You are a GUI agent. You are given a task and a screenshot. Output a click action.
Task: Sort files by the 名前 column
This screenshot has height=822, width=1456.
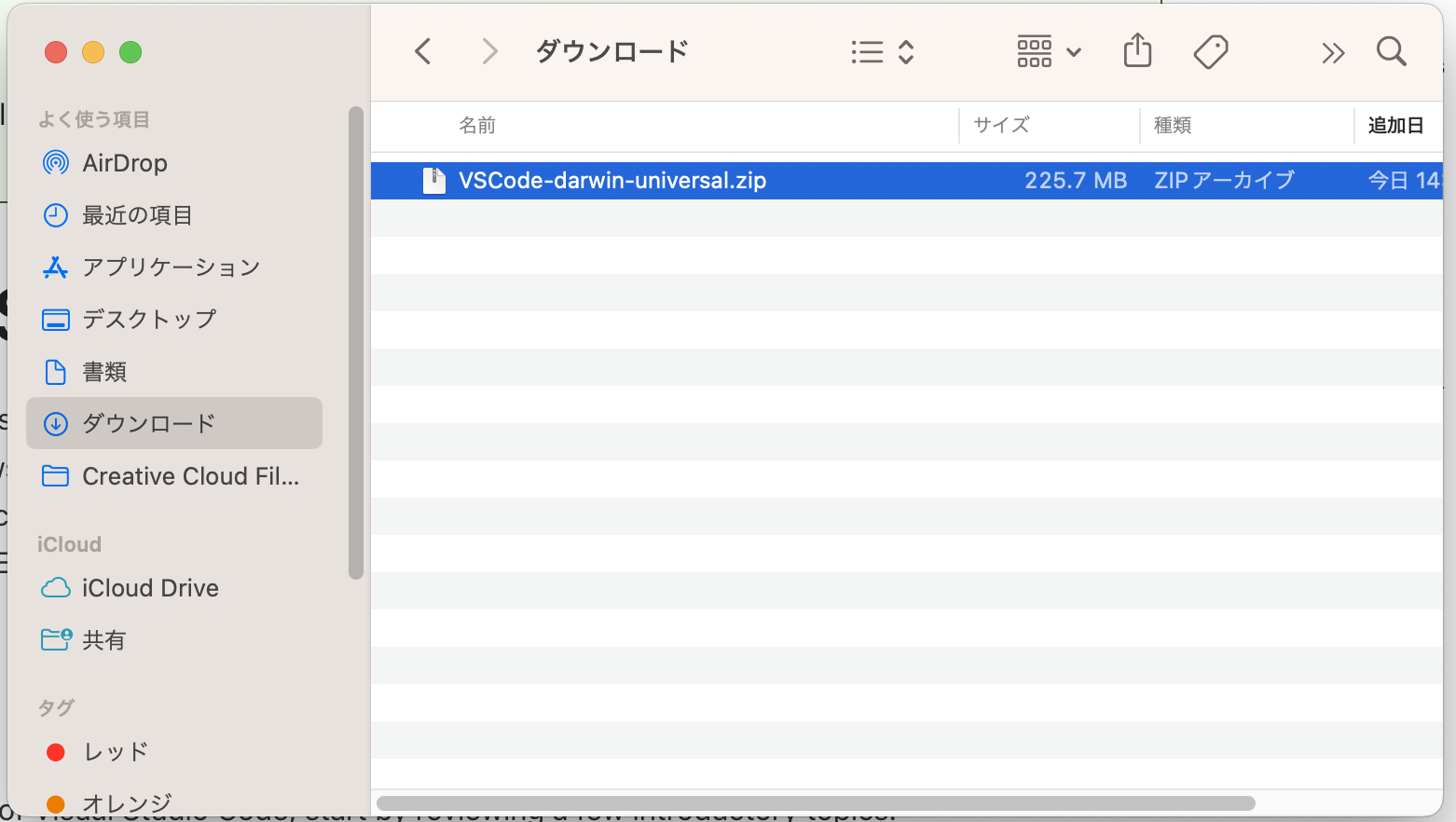click(478, 125)
